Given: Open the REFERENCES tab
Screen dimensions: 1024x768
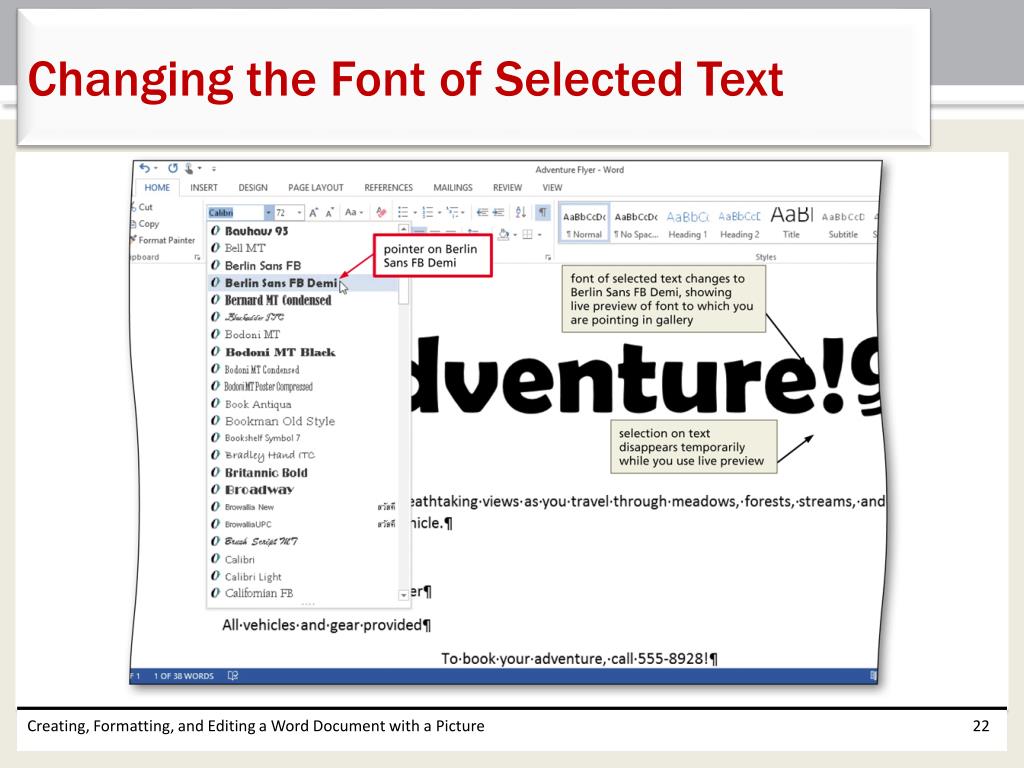Looking at the screenshot, I should 389,187.
